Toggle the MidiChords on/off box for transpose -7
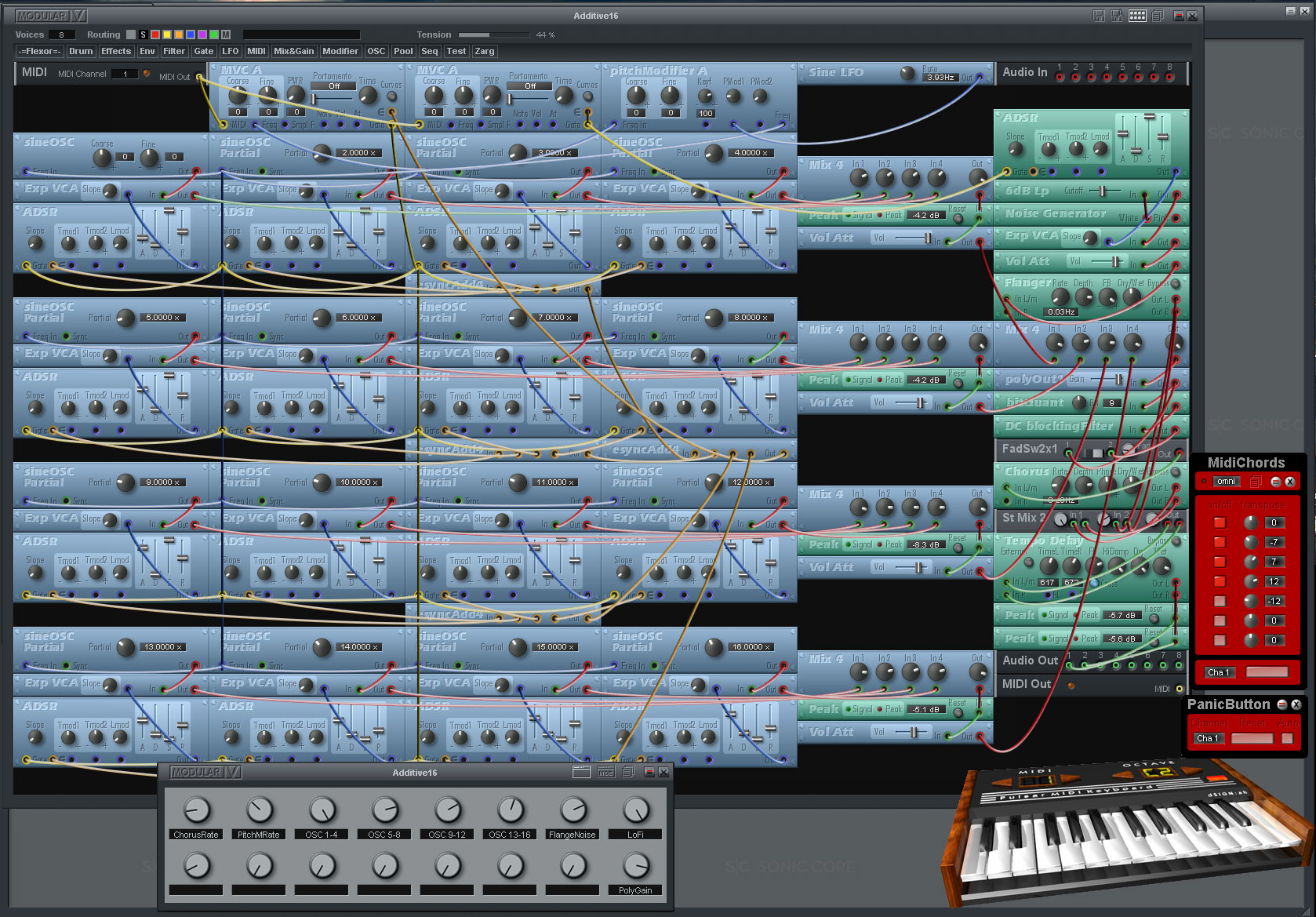This screenshot has width=1316, height=917. pos(1220,542)
